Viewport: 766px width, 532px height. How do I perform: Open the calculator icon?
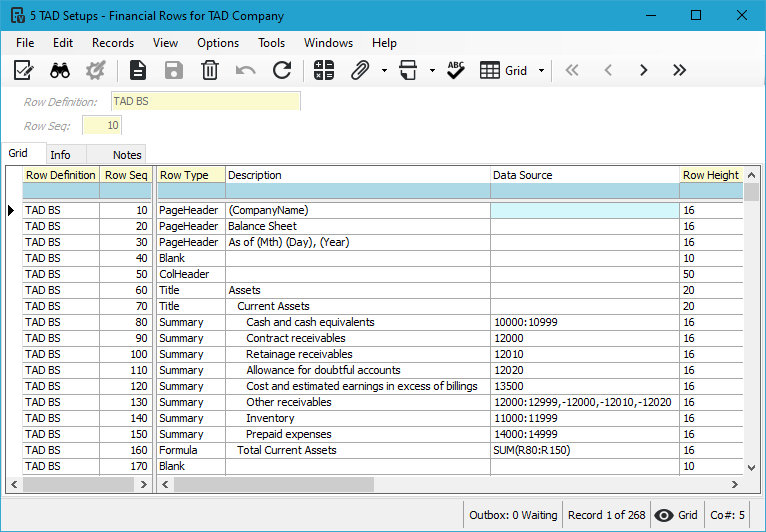coord(323,70)
